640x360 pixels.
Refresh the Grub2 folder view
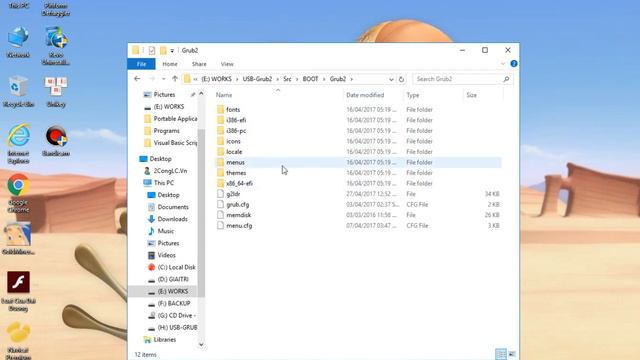[401, 79]
